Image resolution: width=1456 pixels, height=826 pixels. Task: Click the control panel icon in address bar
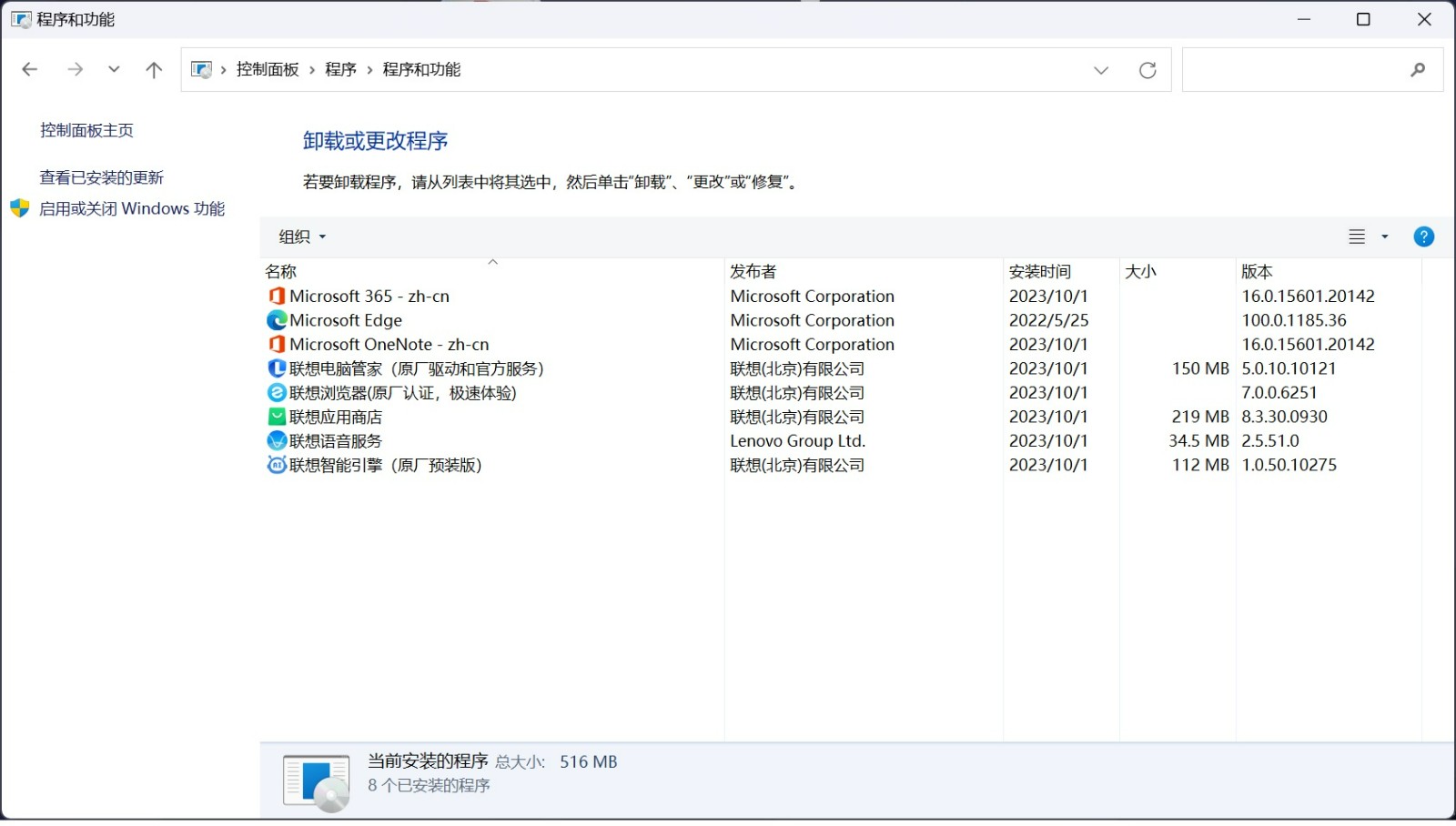202,69
